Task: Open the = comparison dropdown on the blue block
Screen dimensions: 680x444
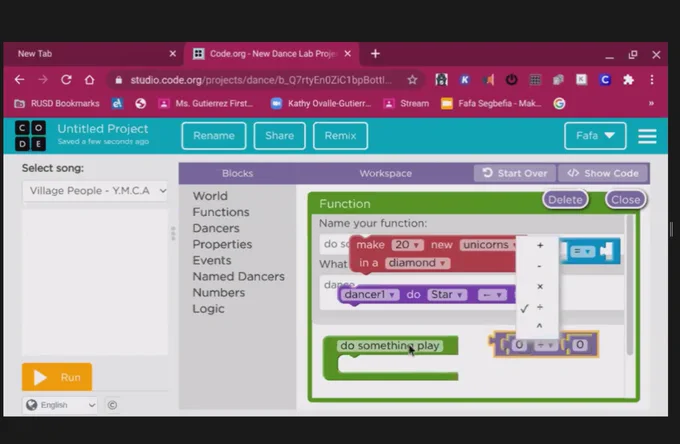Action: [582, 251]
